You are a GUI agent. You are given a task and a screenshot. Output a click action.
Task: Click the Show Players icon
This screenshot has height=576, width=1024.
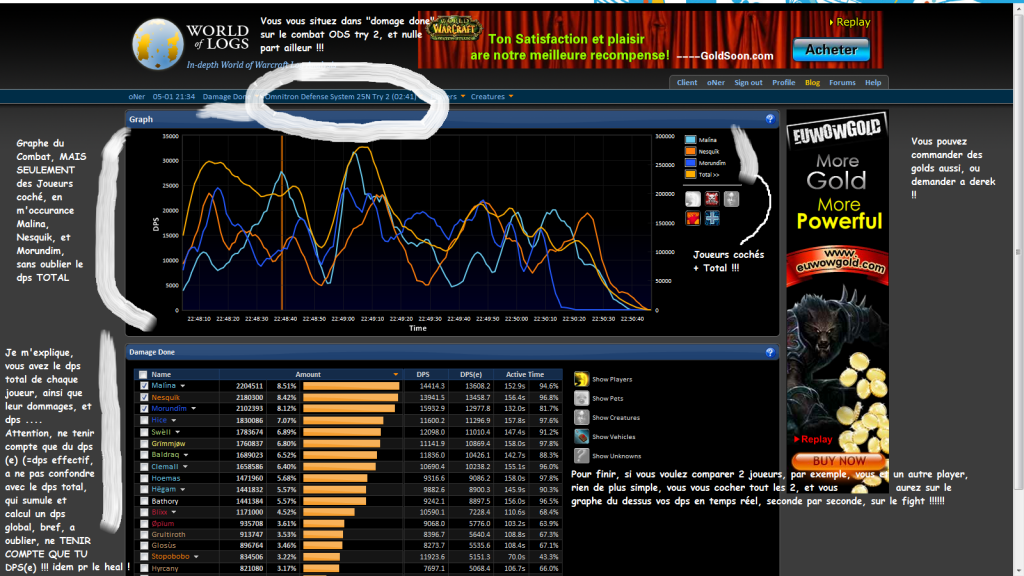point(581,379)
